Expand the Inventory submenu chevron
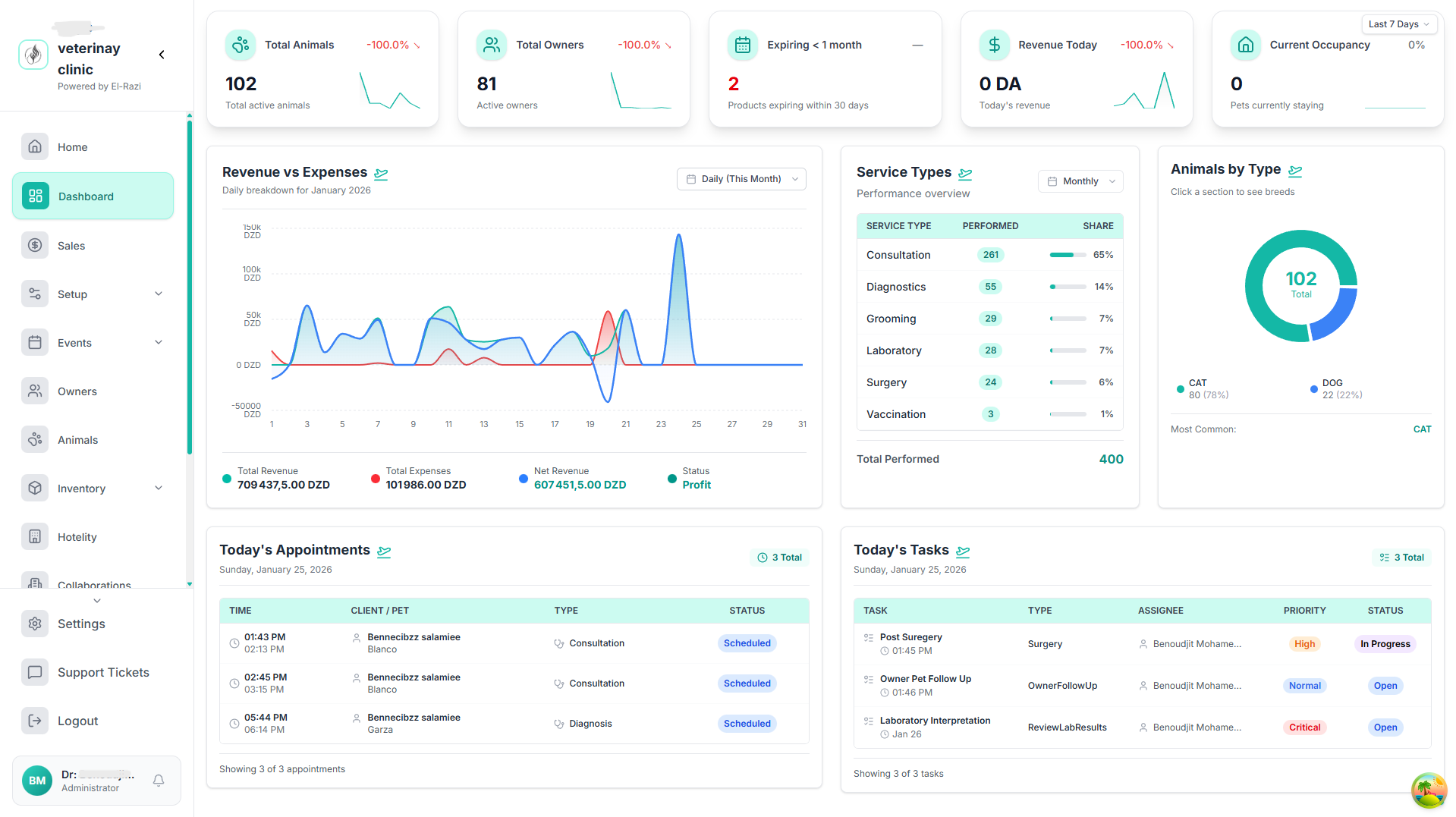Image resolution: width=1456 pixels, height=817 pixels. click(159, 489)
